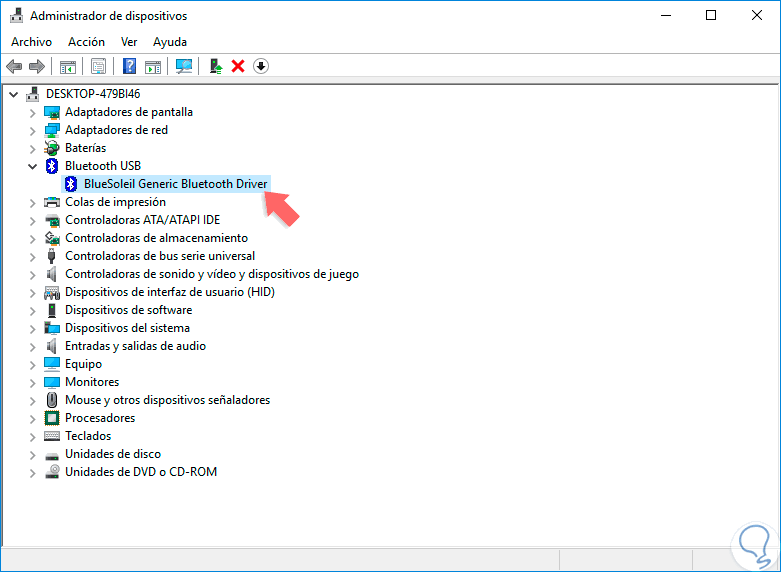Click the Baterías battery icon

52,148
